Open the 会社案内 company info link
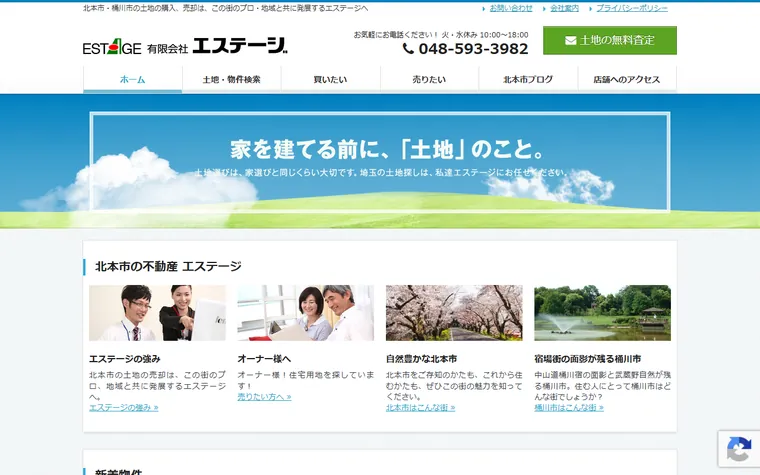This screenshot has height=475, width=760. (x=564, y=8)
